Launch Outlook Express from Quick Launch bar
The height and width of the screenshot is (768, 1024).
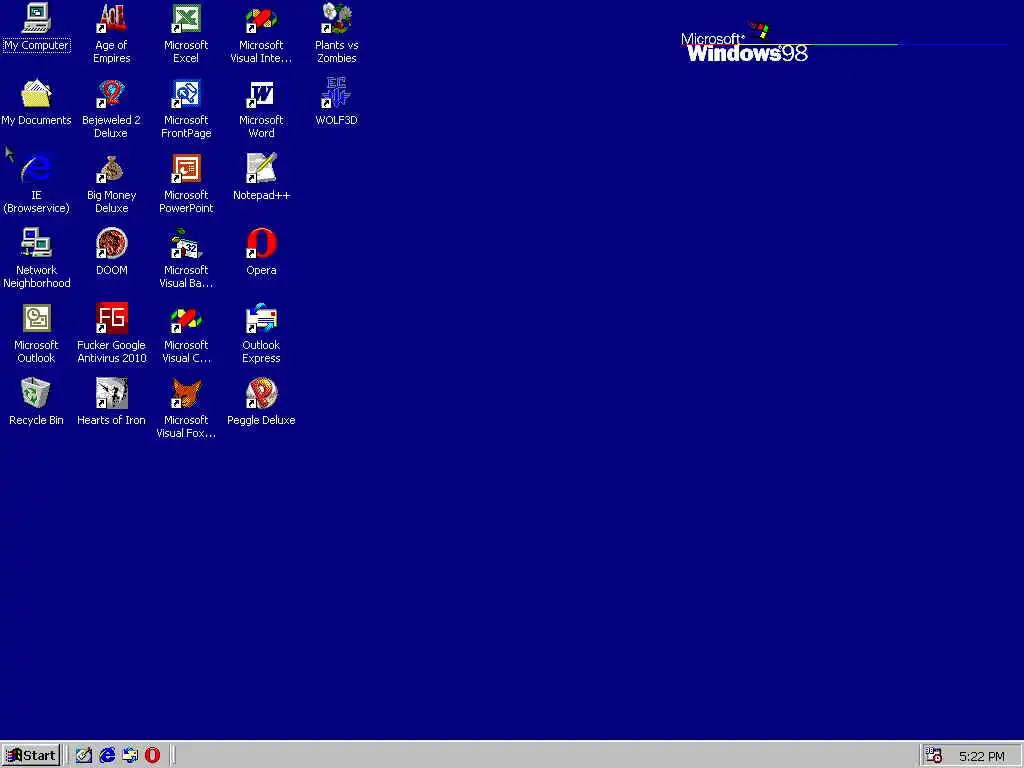pyautogui.click(x=130, y=756)
